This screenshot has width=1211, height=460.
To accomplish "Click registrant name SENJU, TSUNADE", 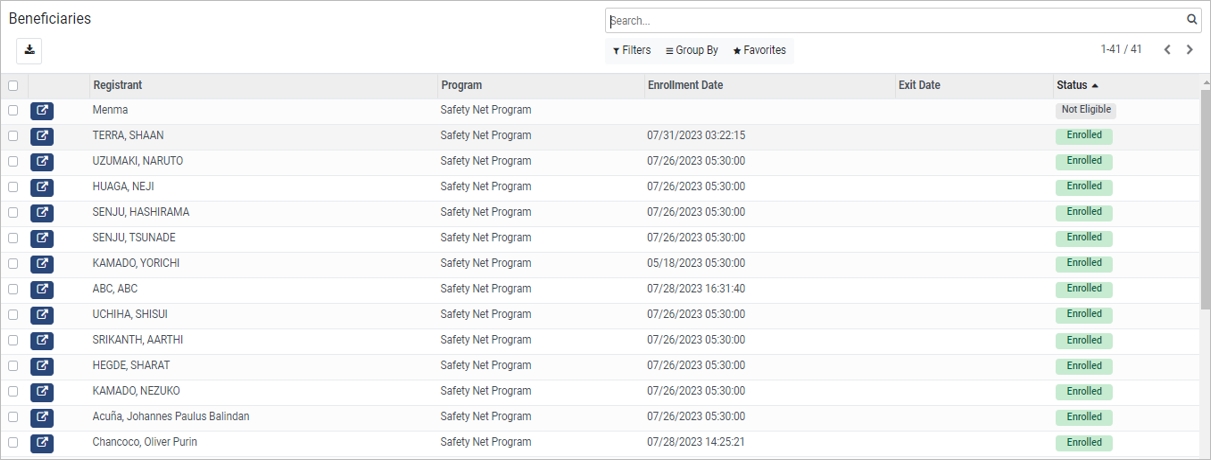I will coord(134,238).
